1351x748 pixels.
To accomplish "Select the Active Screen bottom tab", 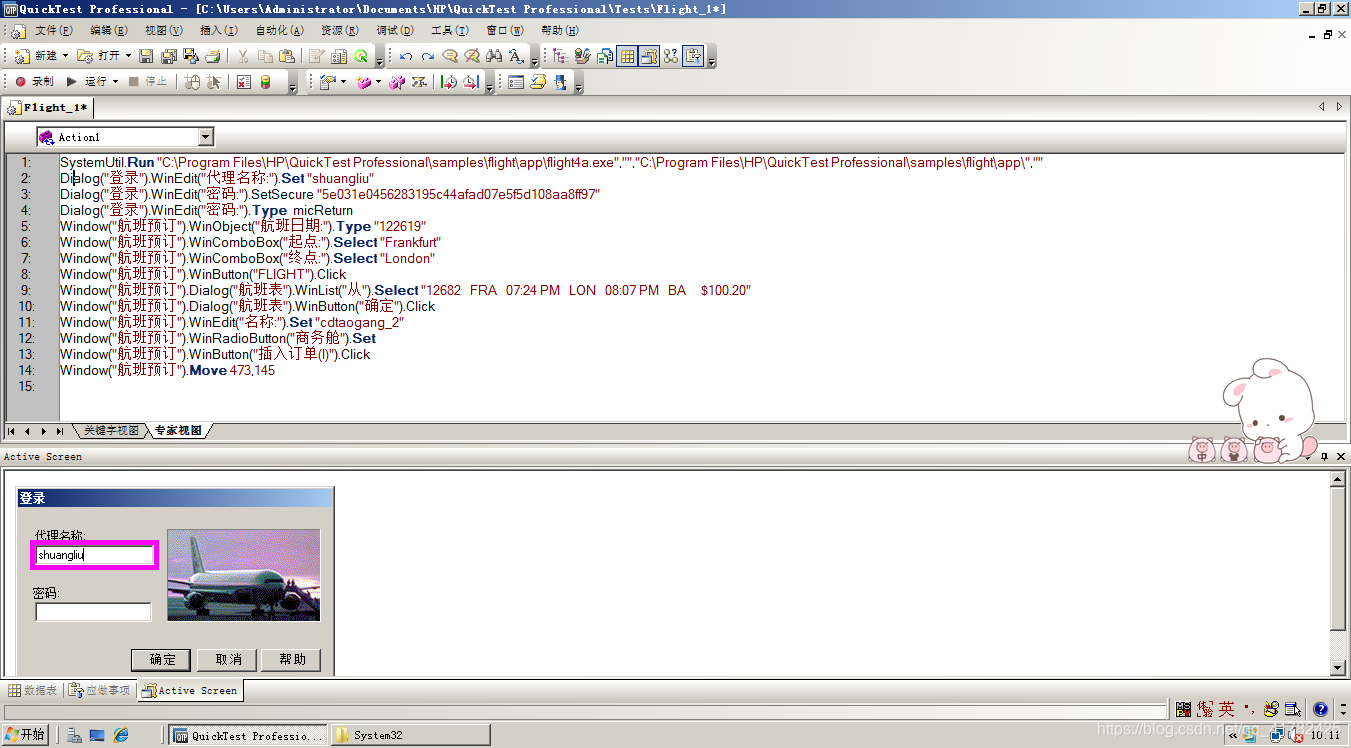I will point(190,691).
